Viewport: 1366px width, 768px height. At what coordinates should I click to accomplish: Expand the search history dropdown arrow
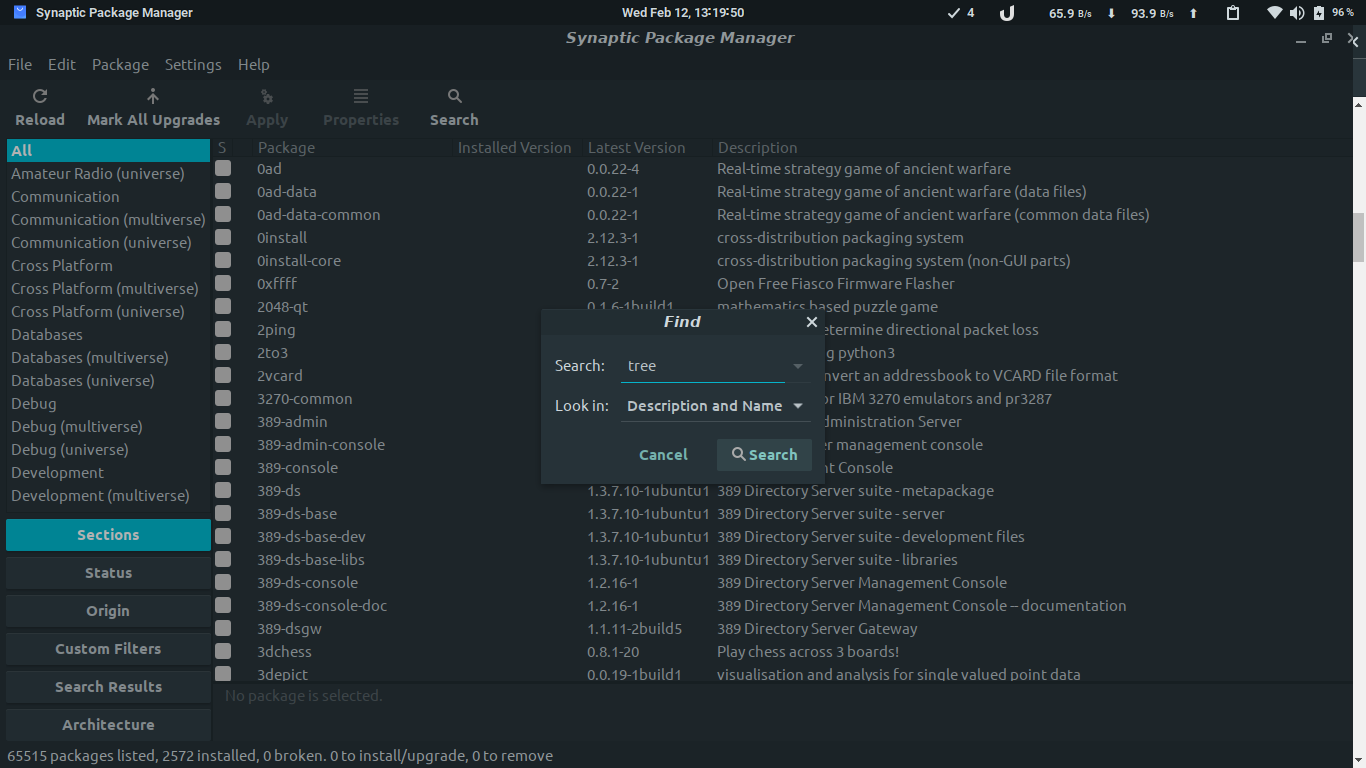797,366
